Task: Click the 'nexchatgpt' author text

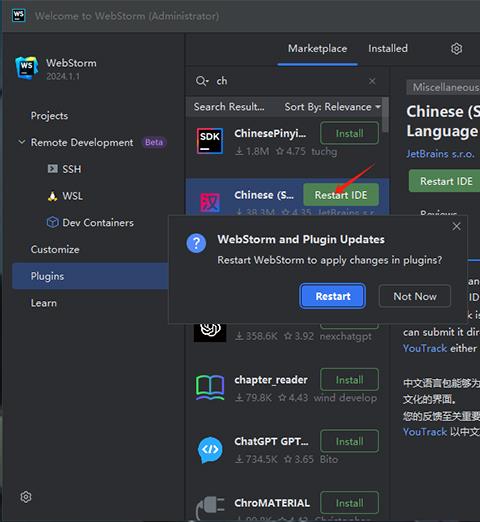Action: [346, 337]
